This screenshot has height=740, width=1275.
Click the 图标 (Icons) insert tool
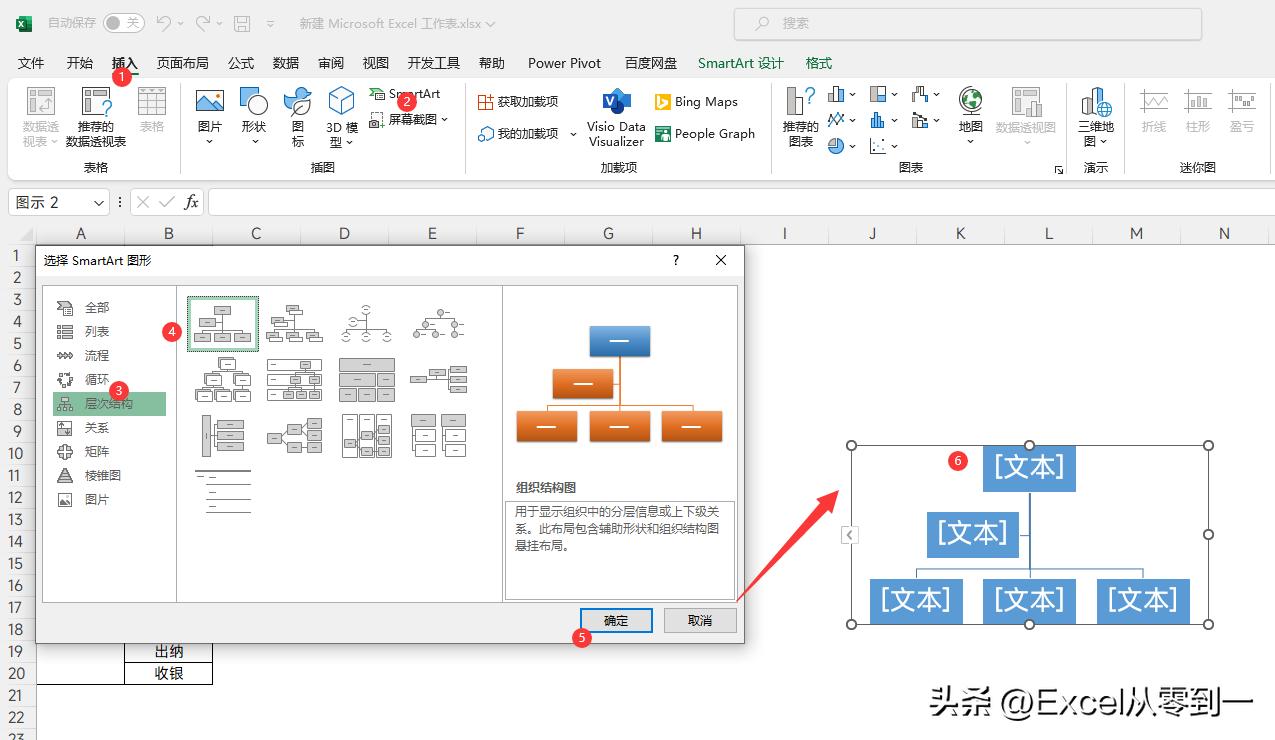296,110
